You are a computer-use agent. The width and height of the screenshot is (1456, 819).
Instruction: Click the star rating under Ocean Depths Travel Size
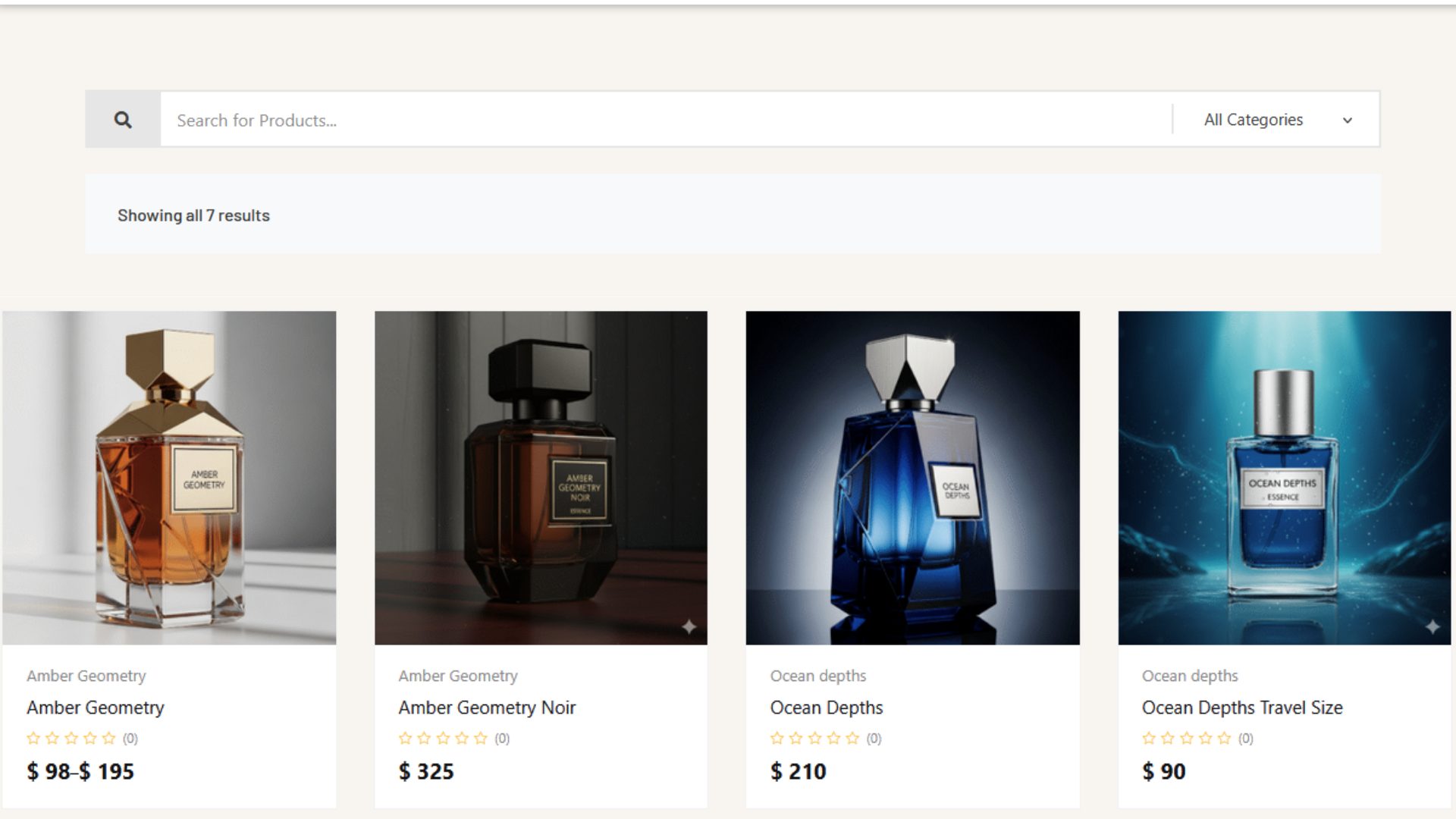(1186, 738)
